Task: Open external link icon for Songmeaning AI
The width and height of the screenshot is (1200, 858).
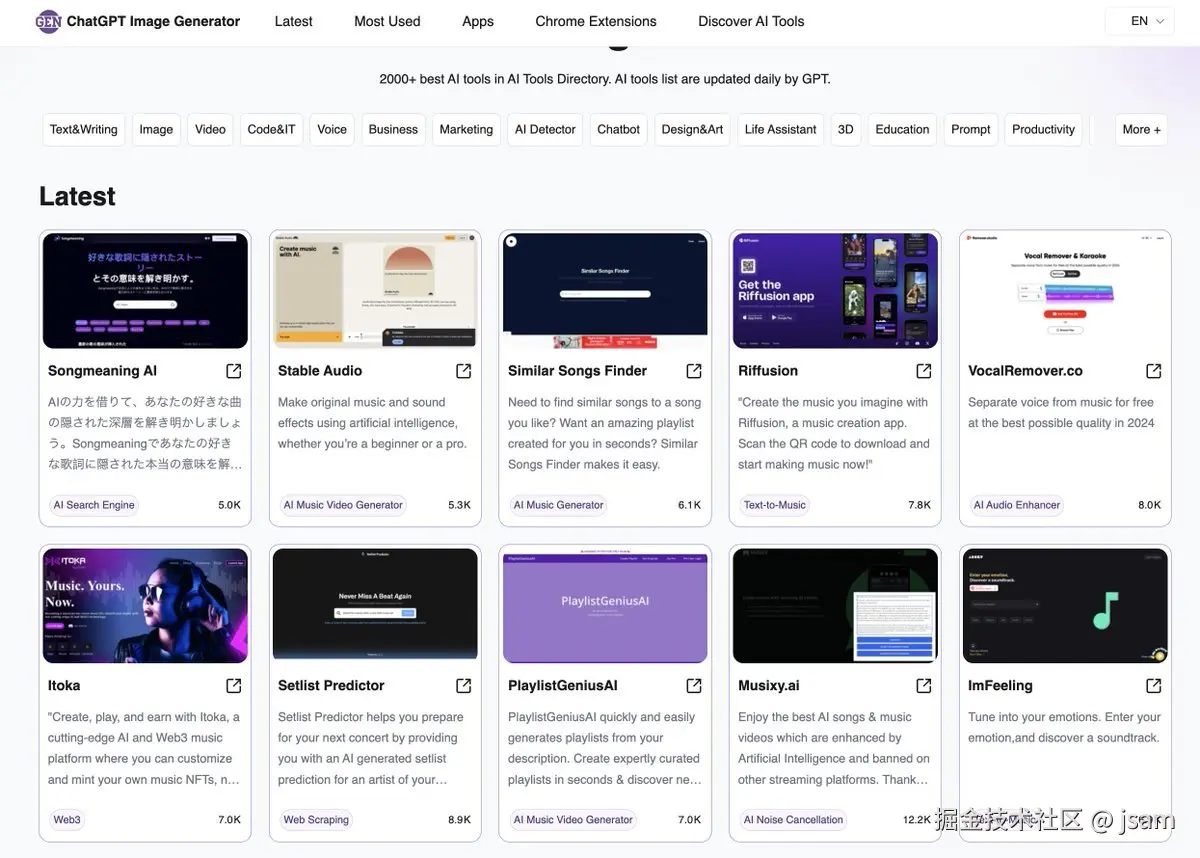Action: pos(234,371)
